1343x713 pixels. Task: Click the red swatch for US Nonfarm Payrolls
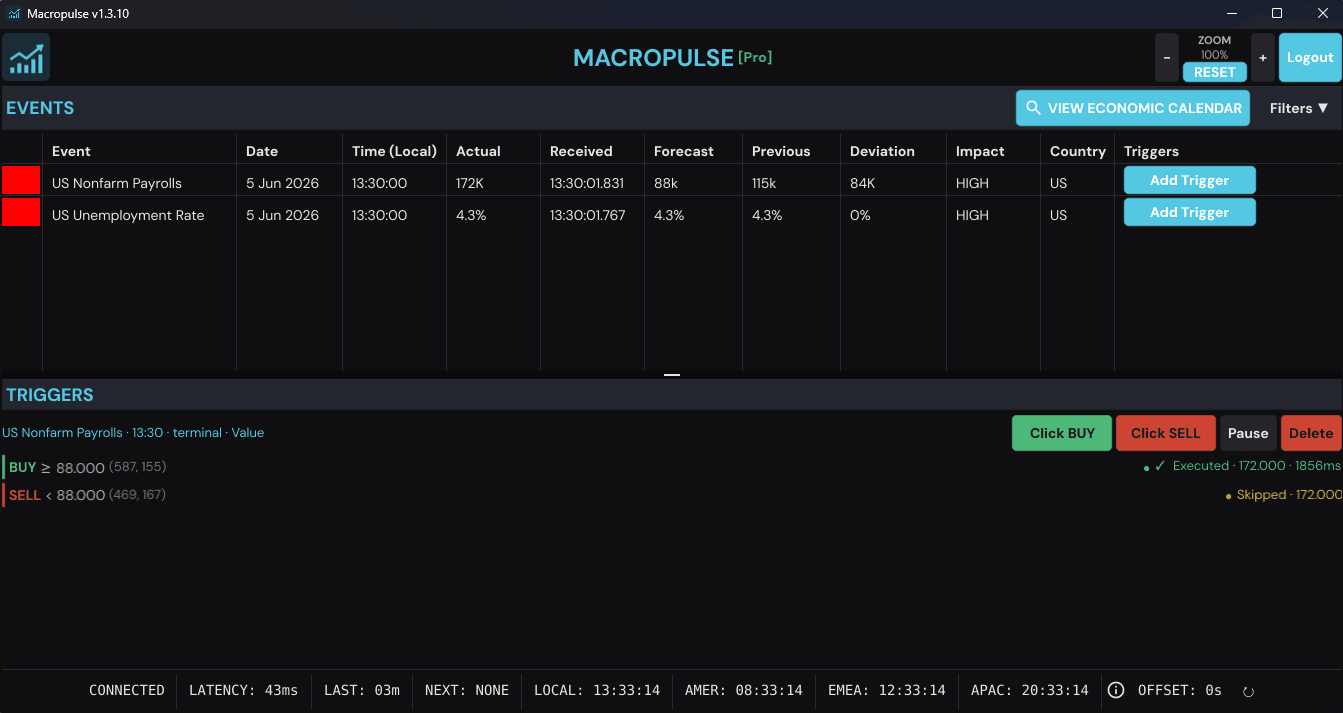click(21, 181)
